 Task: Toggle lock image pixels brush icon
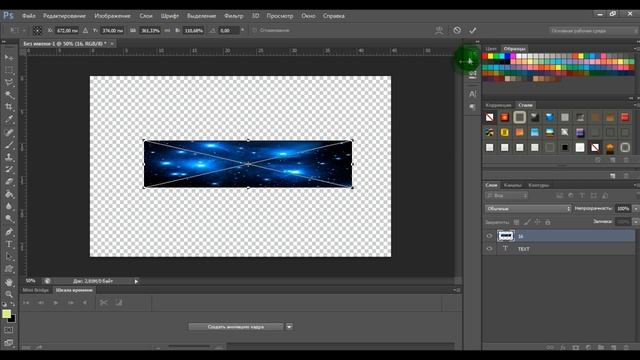click(527, 222)
